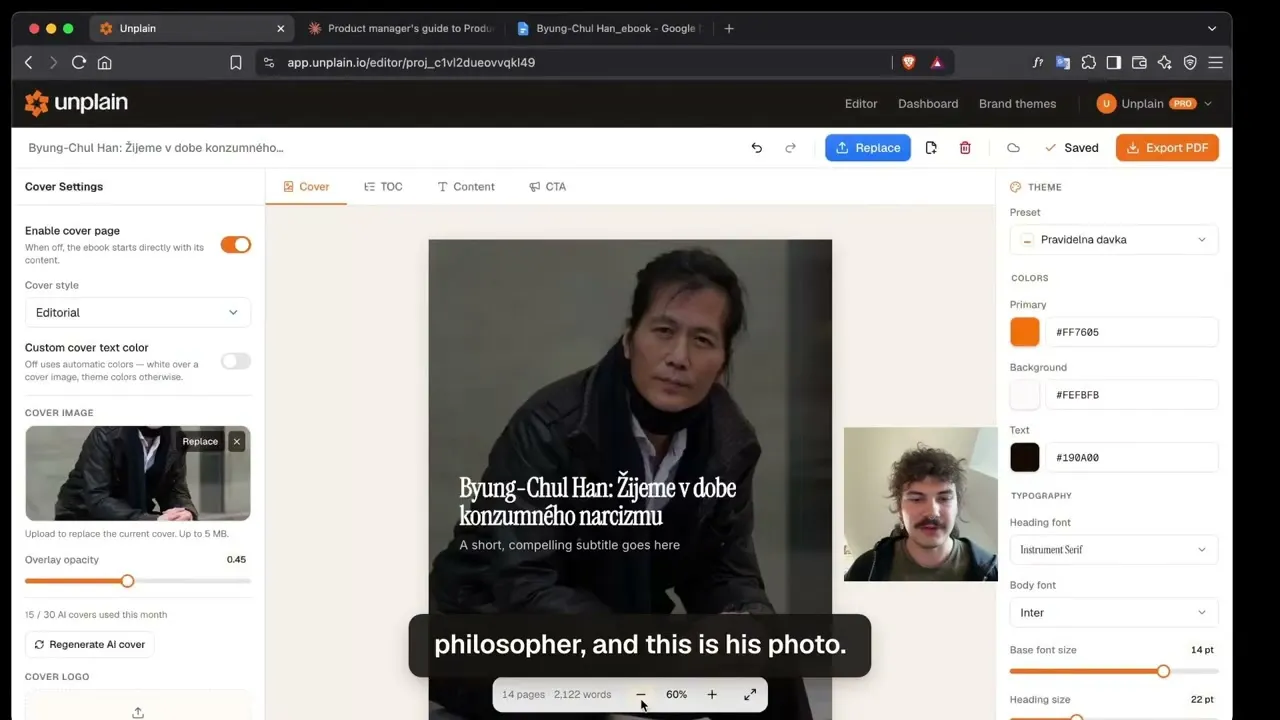The height and width of the screenshot is (720, 1280).
Task: Open Dashboard in top navigation
Action: [x=928, y=103]
